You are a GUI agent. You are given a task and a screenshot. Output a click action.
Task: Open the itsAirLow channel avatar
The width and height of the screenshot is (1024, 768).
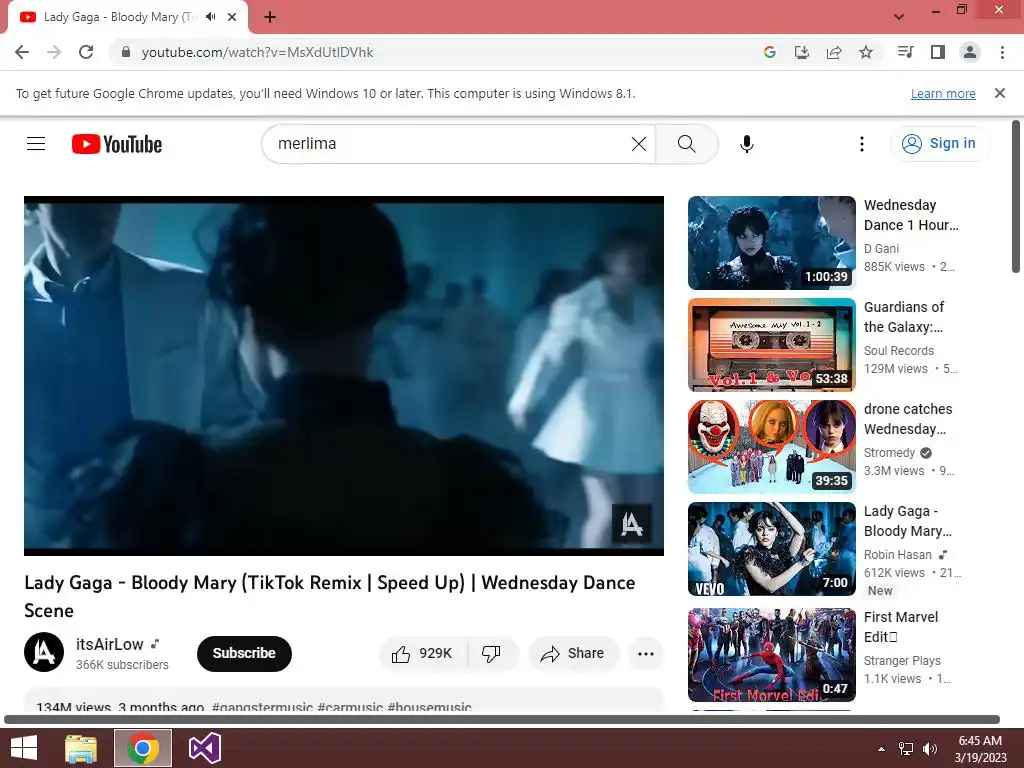point(44,652)
